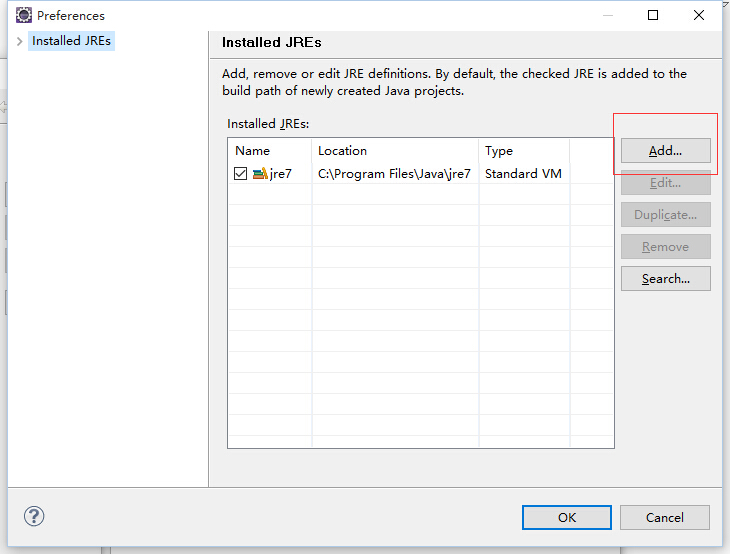Screen dimensions: 730x554
Task: Click the Standard VM type cell
Action: pos(523,174)
